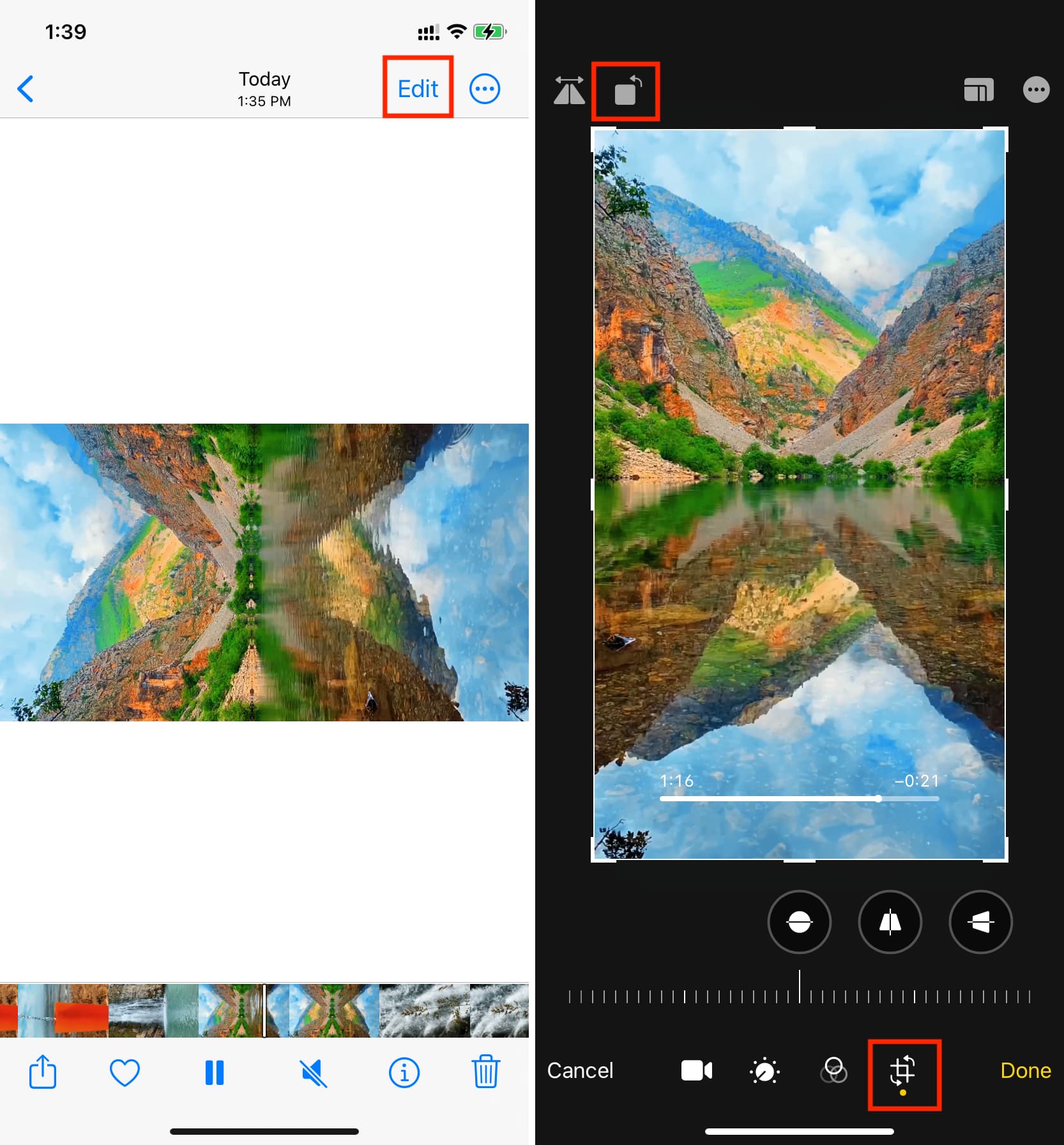The image size is (1064, 1145).
Task: Delete the video with the trash icon
Action: point(485,1072)
